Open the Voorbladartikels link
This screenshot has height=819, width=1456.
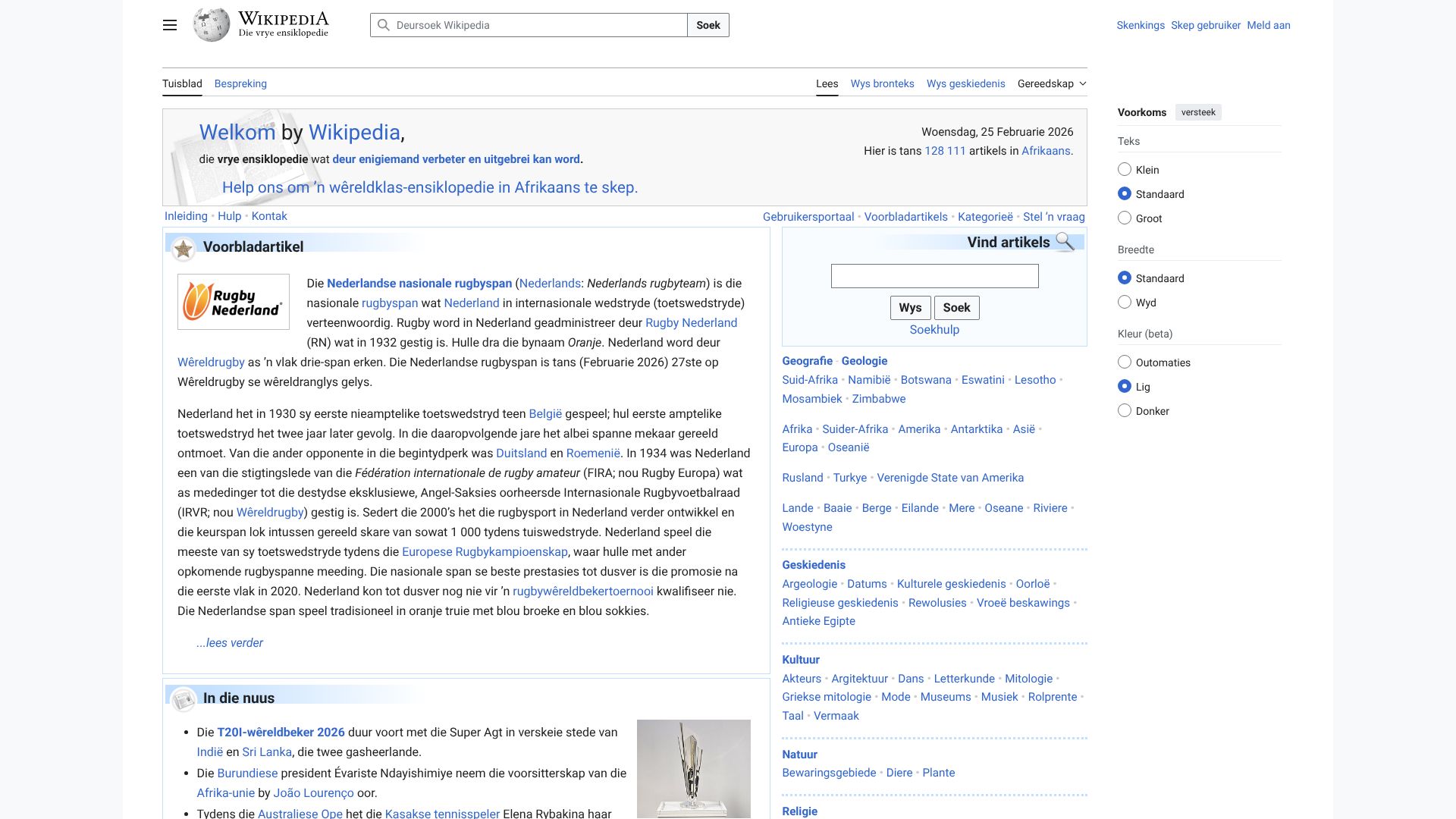point(905,217)
